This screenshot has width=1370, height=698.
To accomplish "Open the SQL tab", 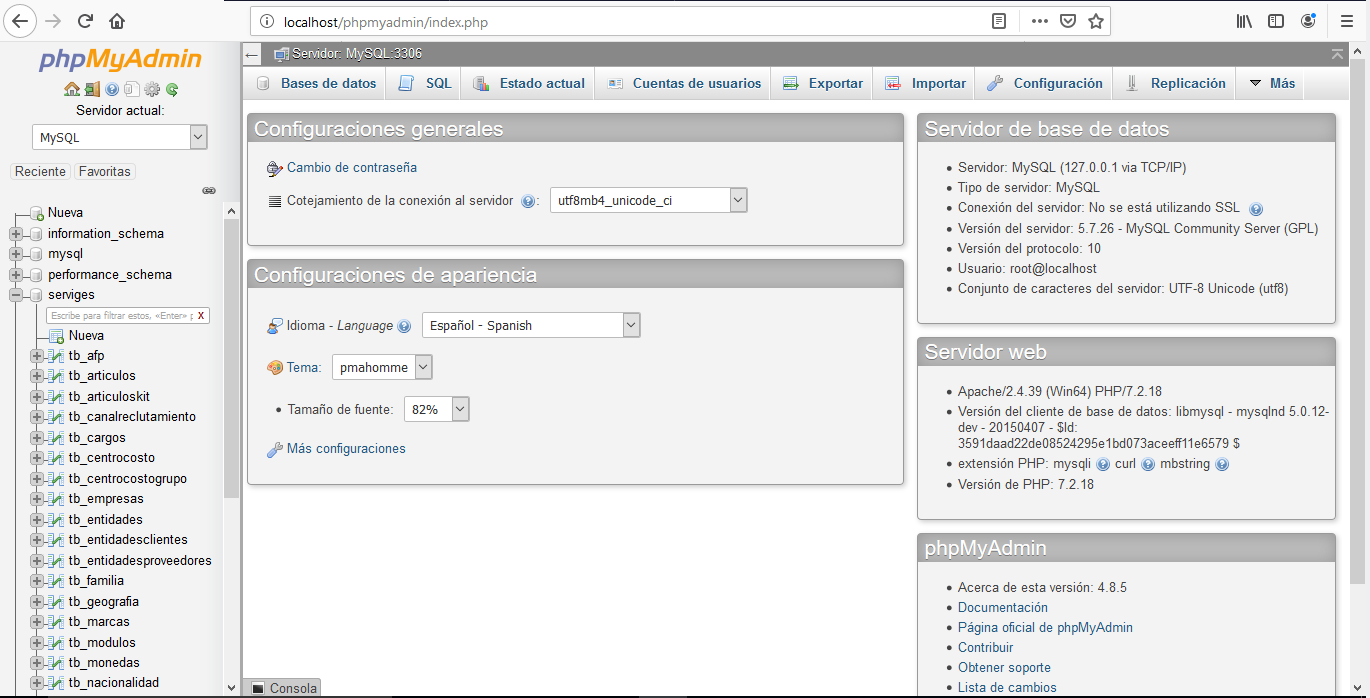I will 425,84.
